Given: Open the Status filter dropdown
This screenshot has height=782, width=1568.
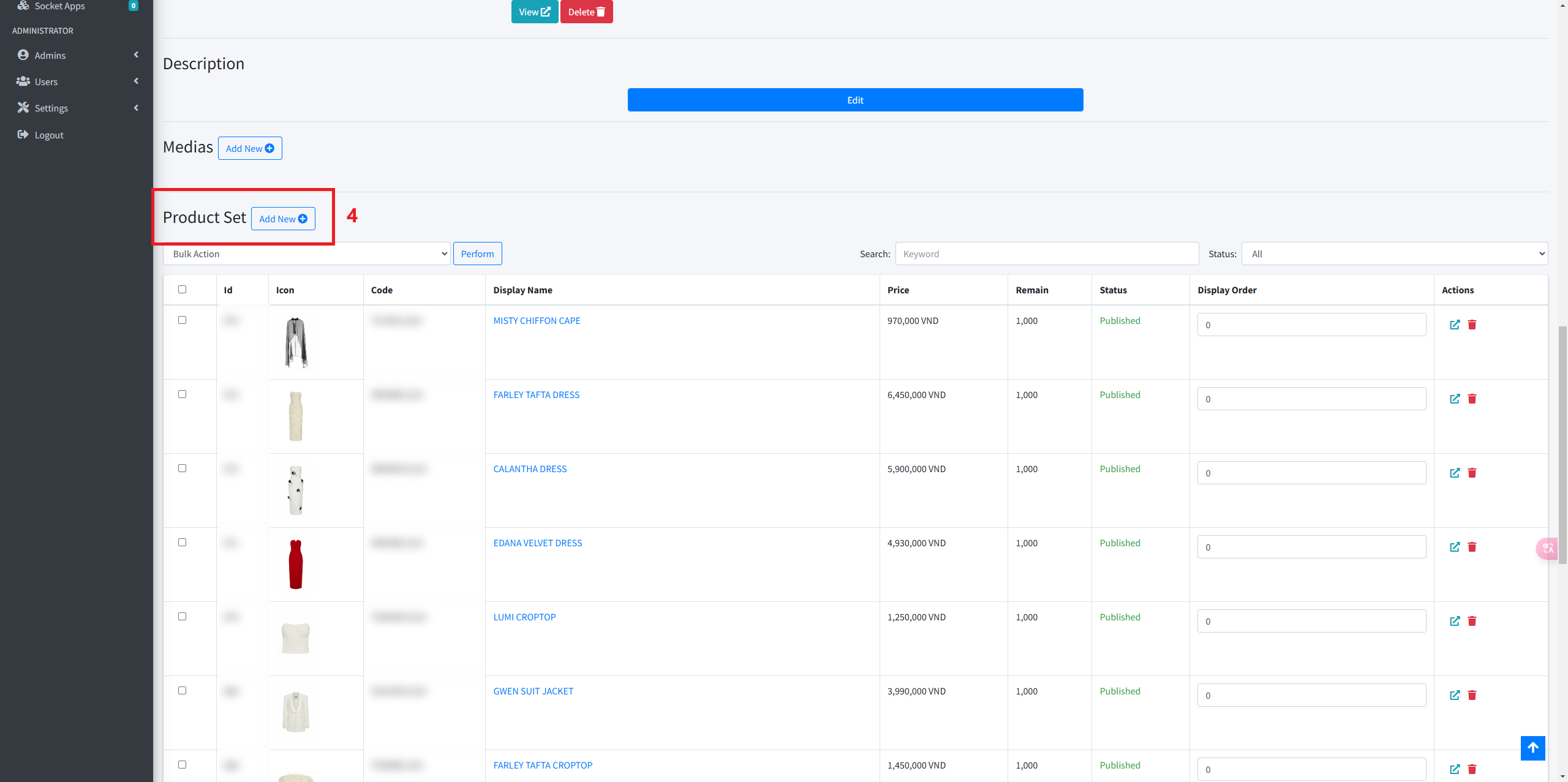Looking at the screenshot, I should coord(1395,254).
